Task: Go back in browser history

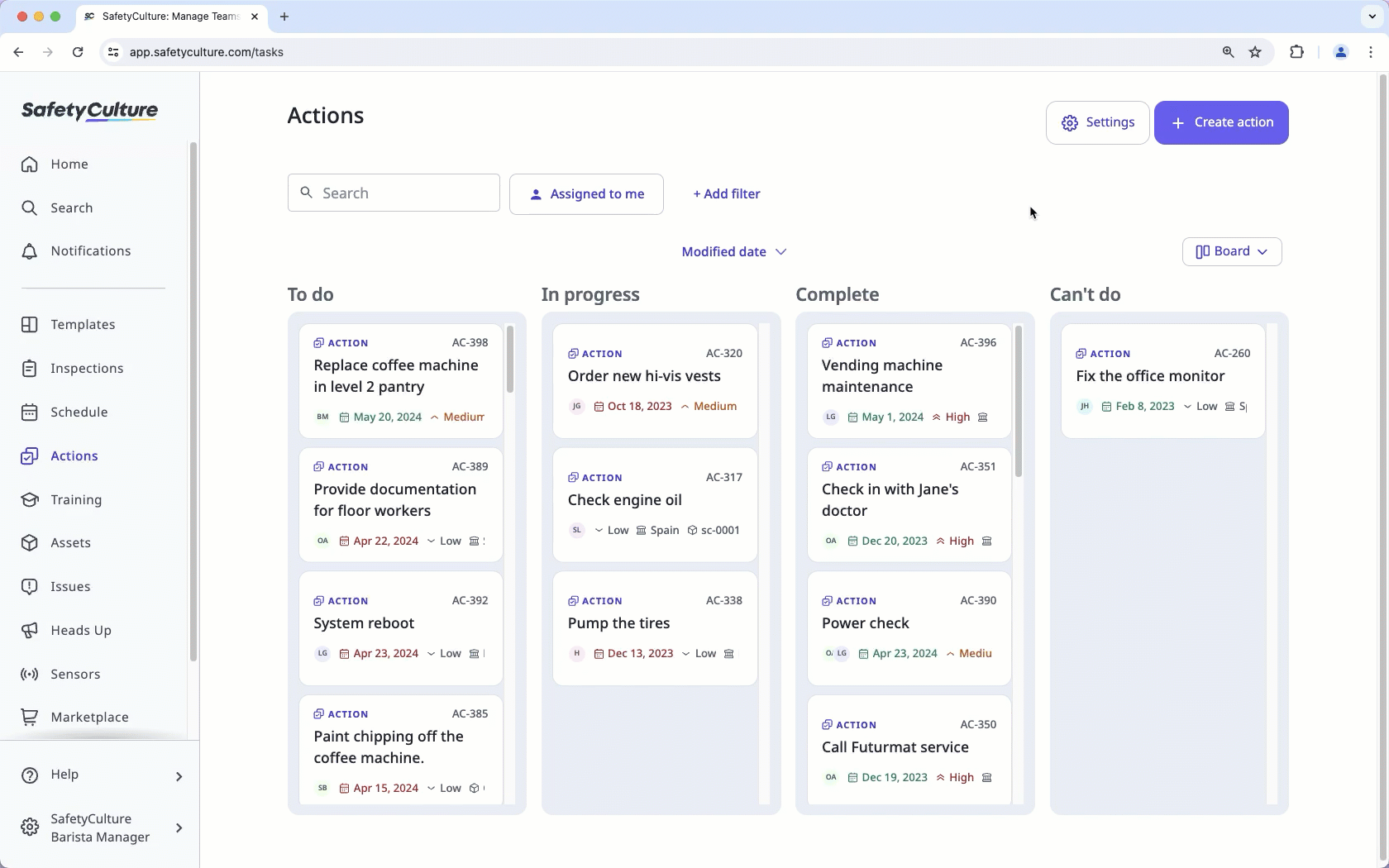Action: (x=18, y=52)
